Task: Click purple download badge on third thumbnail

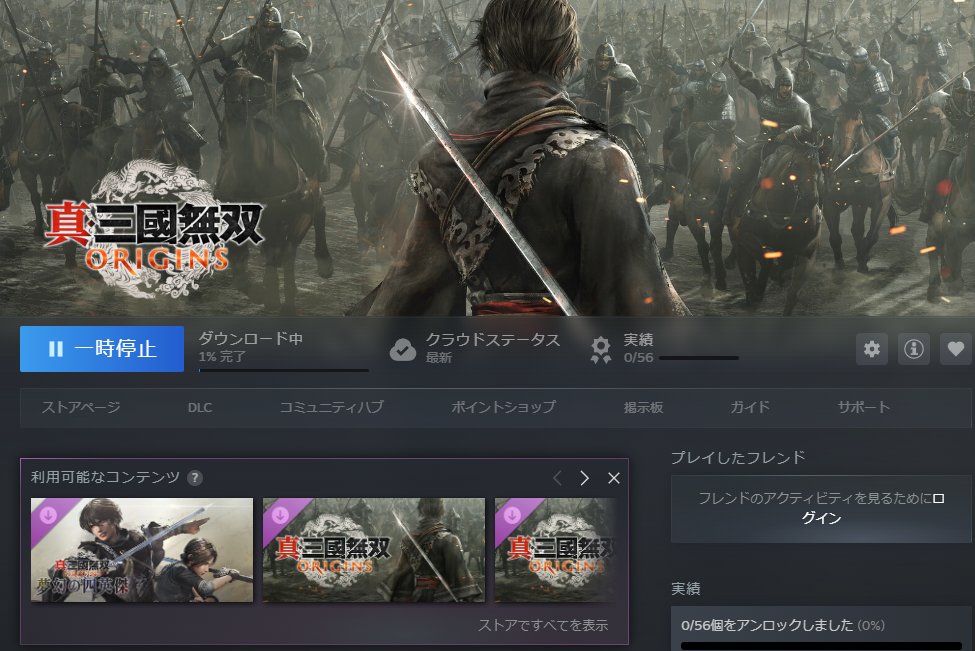Action: [x=512, y=515]
